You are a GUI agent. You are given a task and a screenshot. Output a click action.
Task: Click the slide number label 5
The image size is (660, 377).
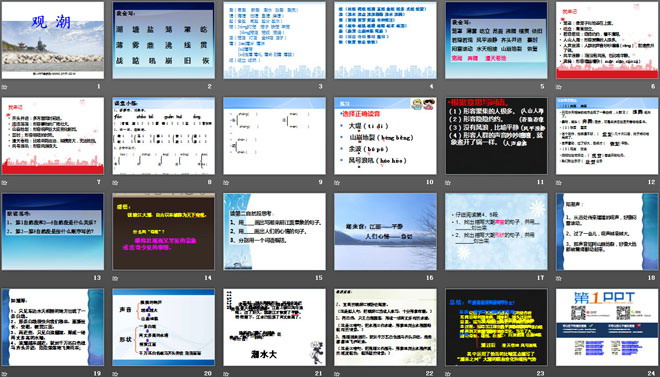point(542,87)
